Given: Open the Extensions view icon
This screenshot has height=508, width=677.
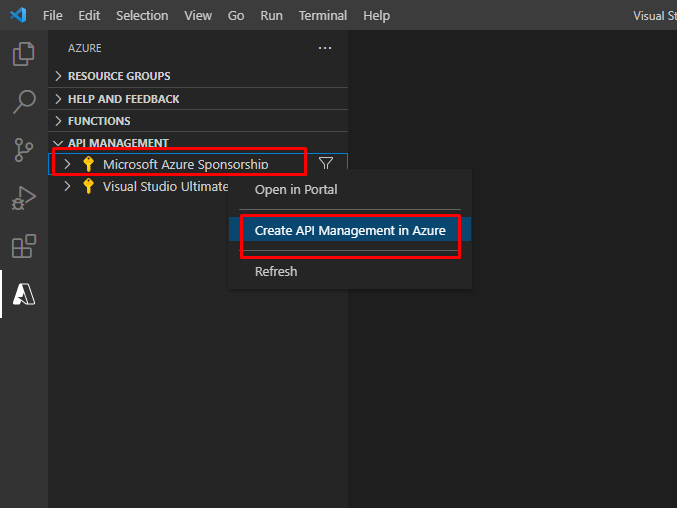Looking at the screenshot, I should tap(24, 246).
